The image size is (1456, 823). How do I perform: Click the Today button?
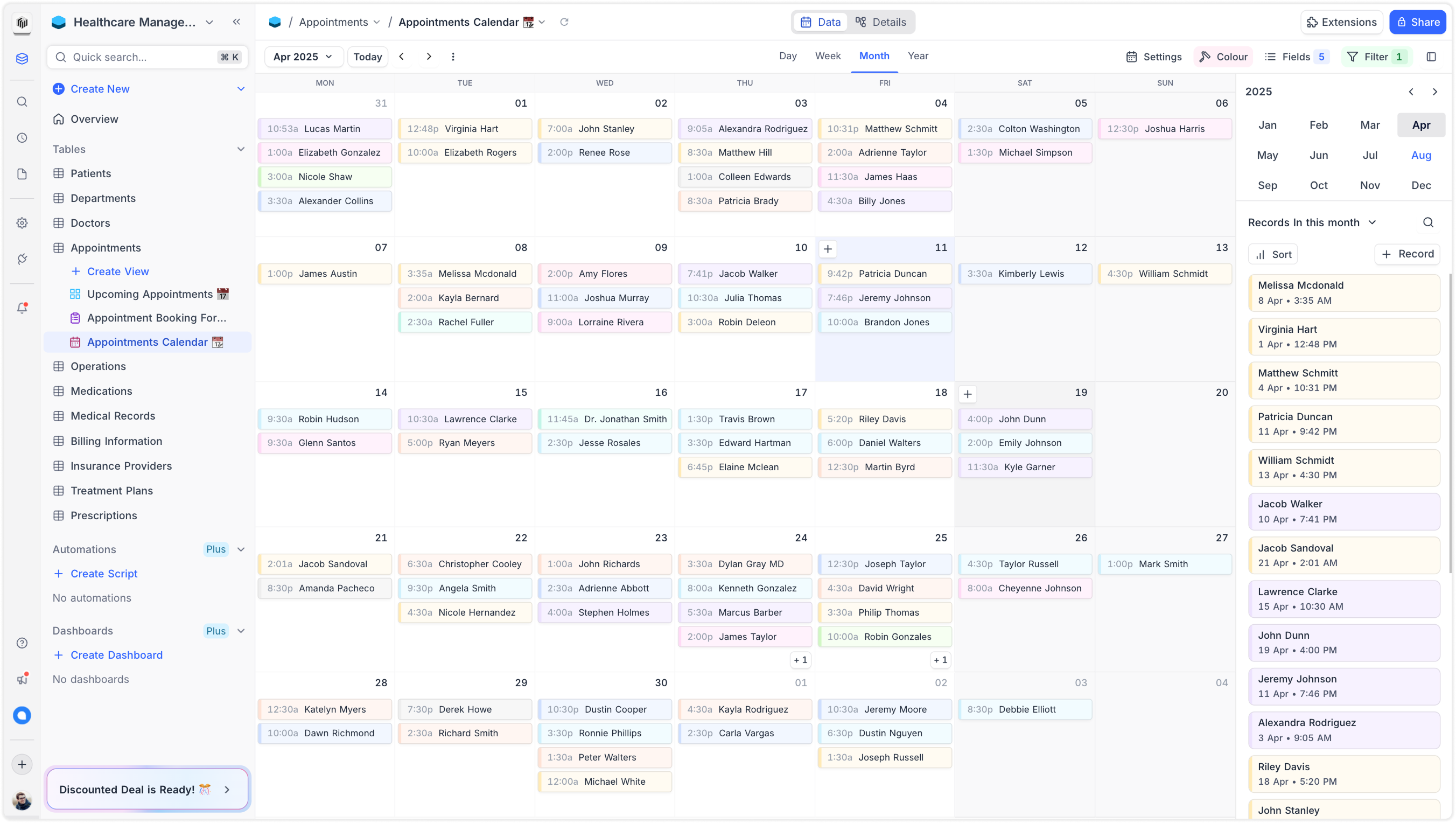click(x=367, y=57)
